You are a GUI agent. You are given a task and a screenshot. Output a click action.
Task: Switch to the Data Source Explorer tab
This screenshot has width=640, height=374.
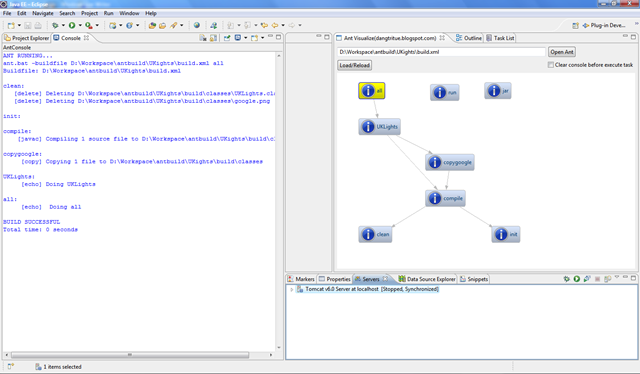click(x=427, y=279)
